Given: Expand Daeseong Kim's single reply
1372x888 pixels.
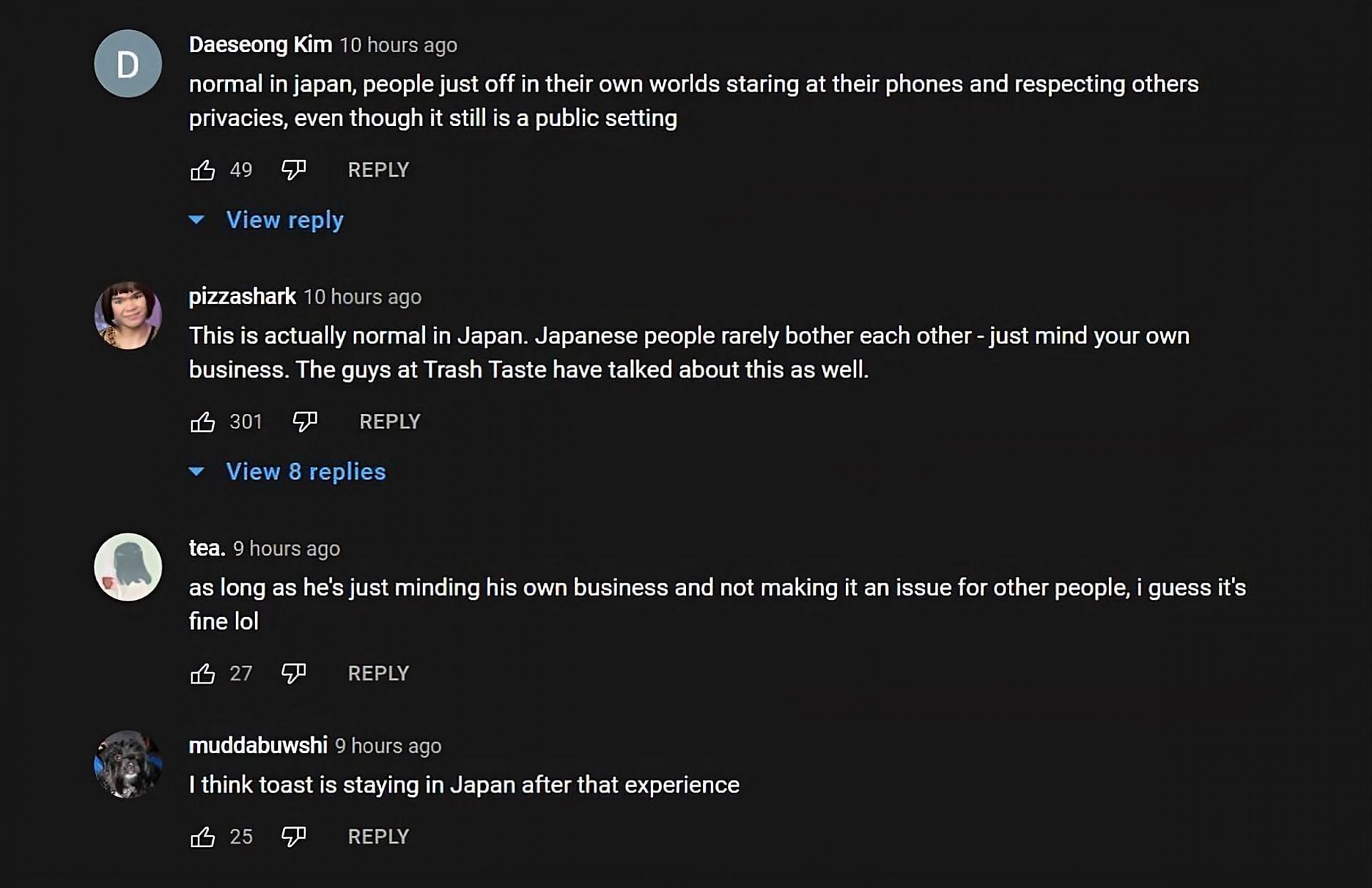Looking at the screenshot, I should tap(284, 220).
